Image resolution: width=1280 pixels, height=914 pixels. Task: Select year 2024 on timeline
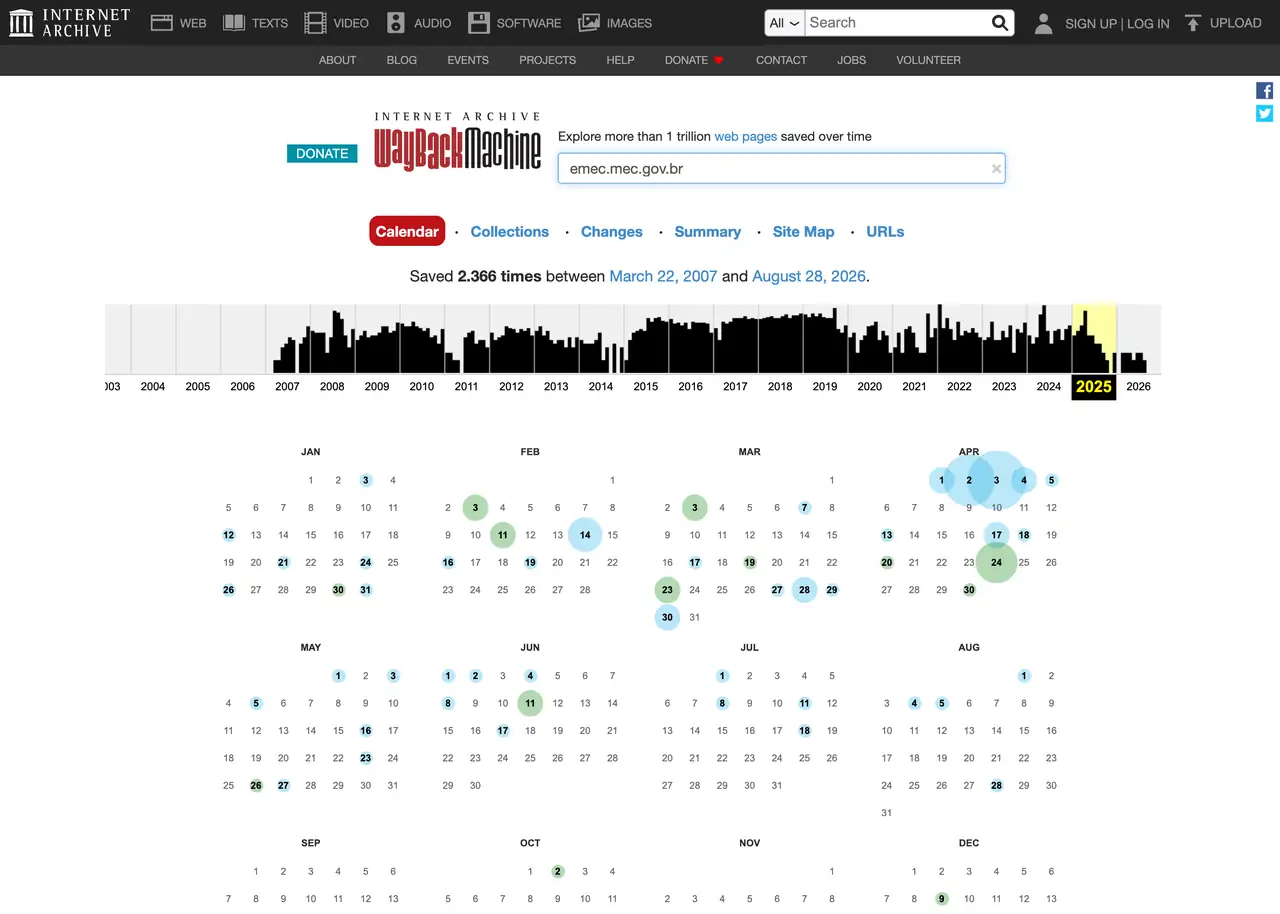coord(1049,386)
